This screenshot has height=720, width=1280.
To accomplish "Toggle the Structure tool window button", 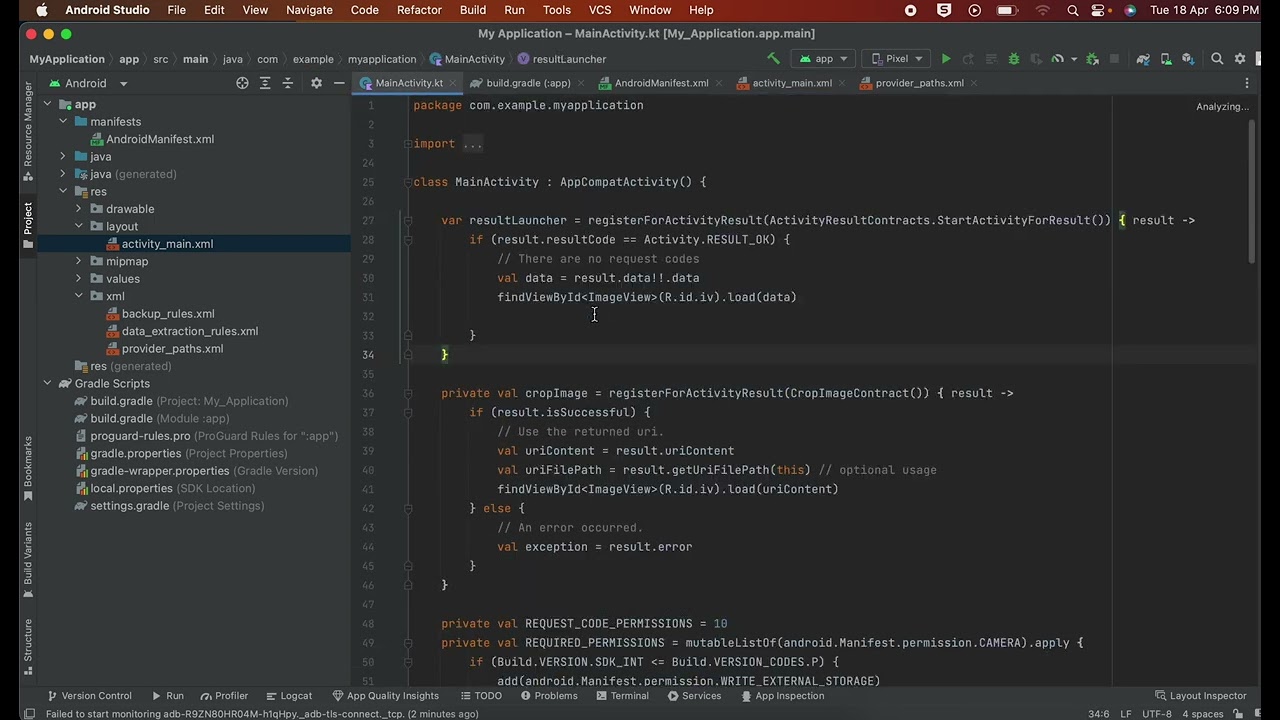I will 28,646.
